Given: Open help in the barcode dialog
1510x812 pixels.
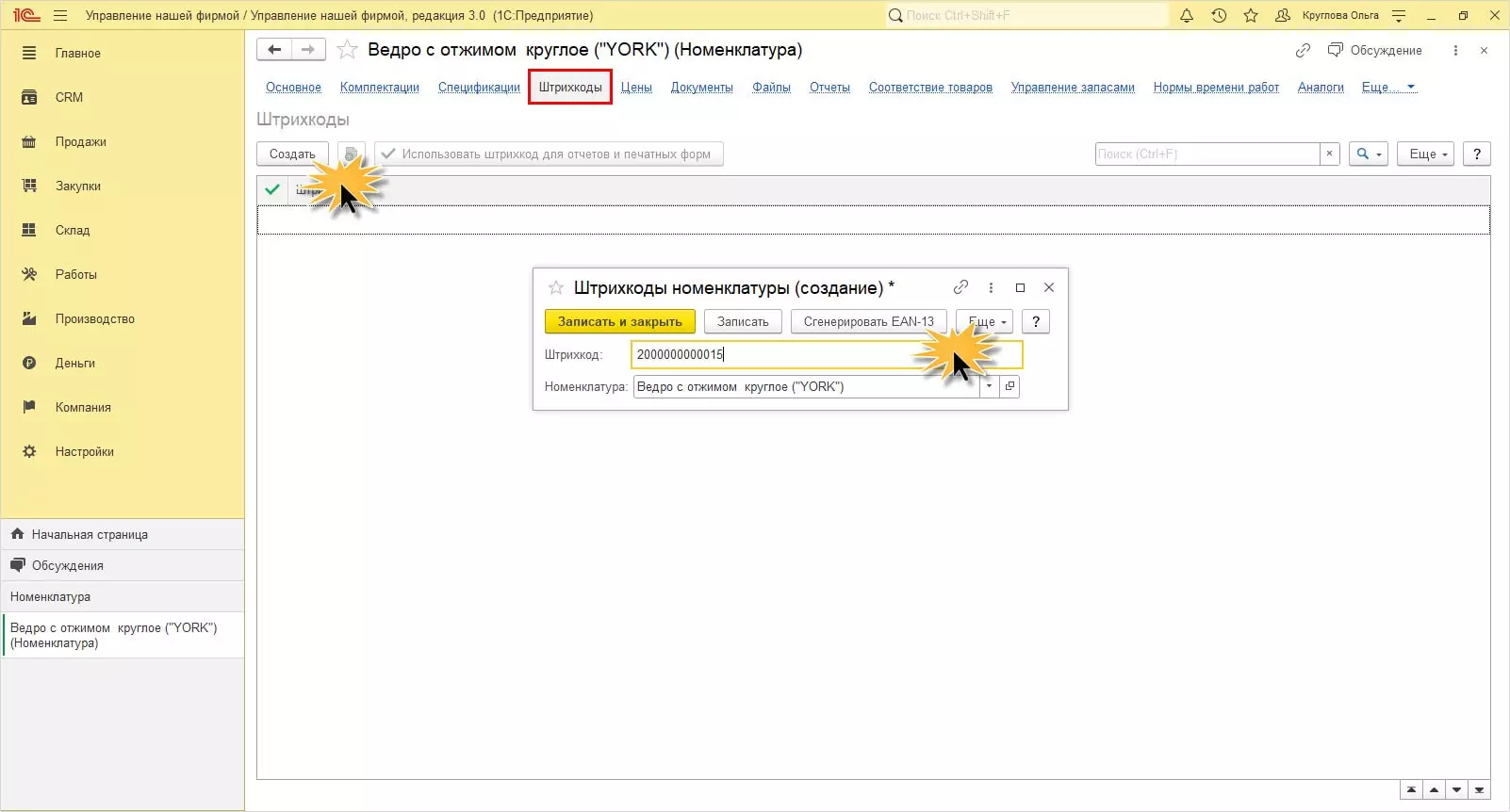Looking at the screenshot, I should click(1036, 322).
